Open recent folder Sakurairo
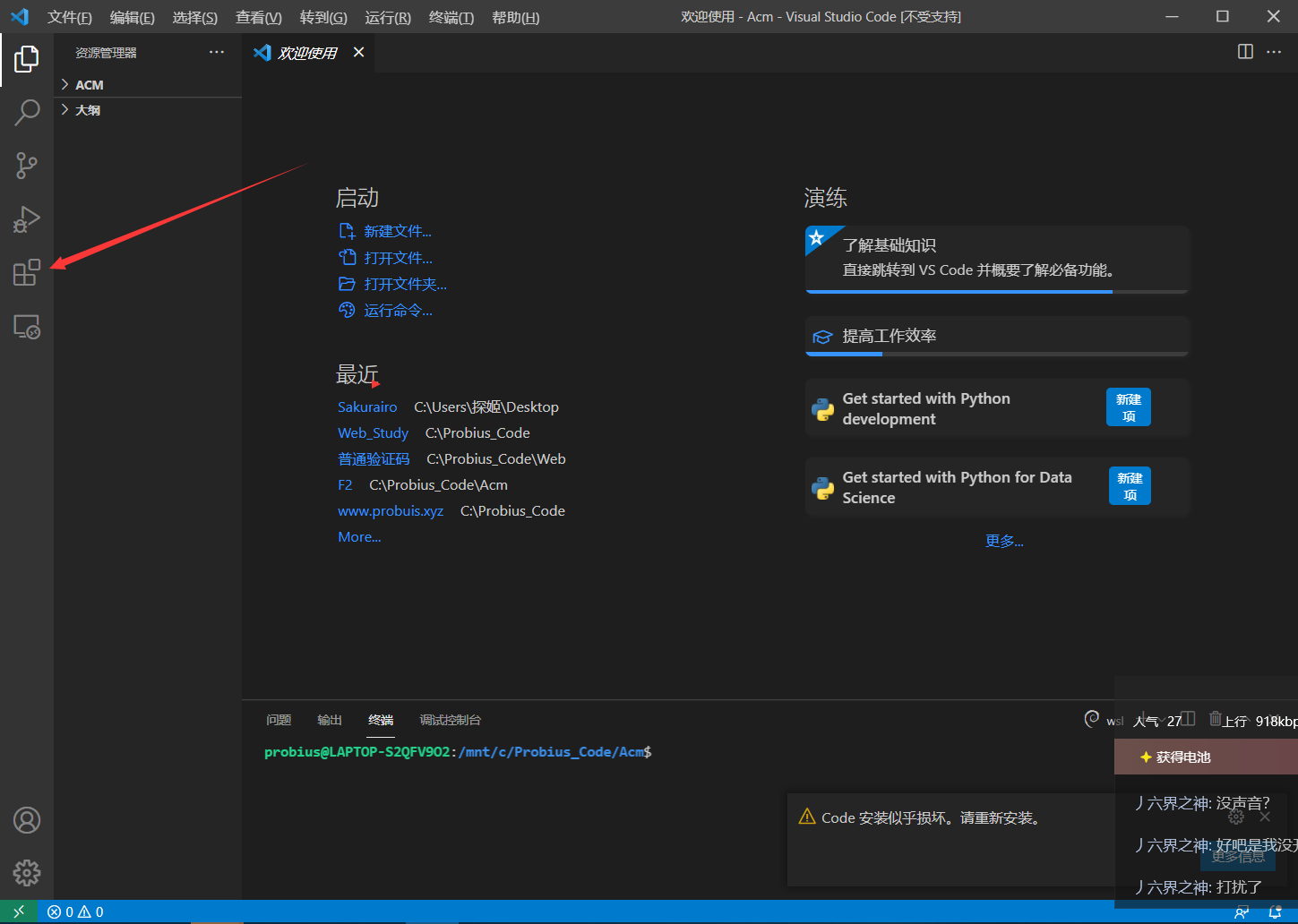Viewport: 1298px width, 924px height. pos(367,406)
